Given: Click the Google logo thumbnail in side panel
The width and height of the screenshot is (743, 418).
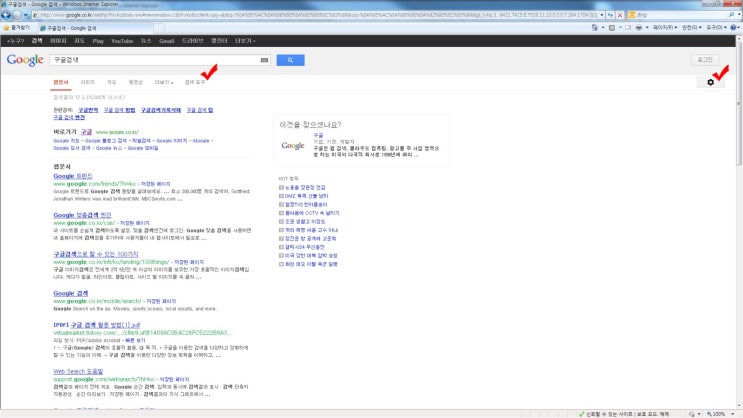Looking at the screenshot, I should click(x=293, y=145).
